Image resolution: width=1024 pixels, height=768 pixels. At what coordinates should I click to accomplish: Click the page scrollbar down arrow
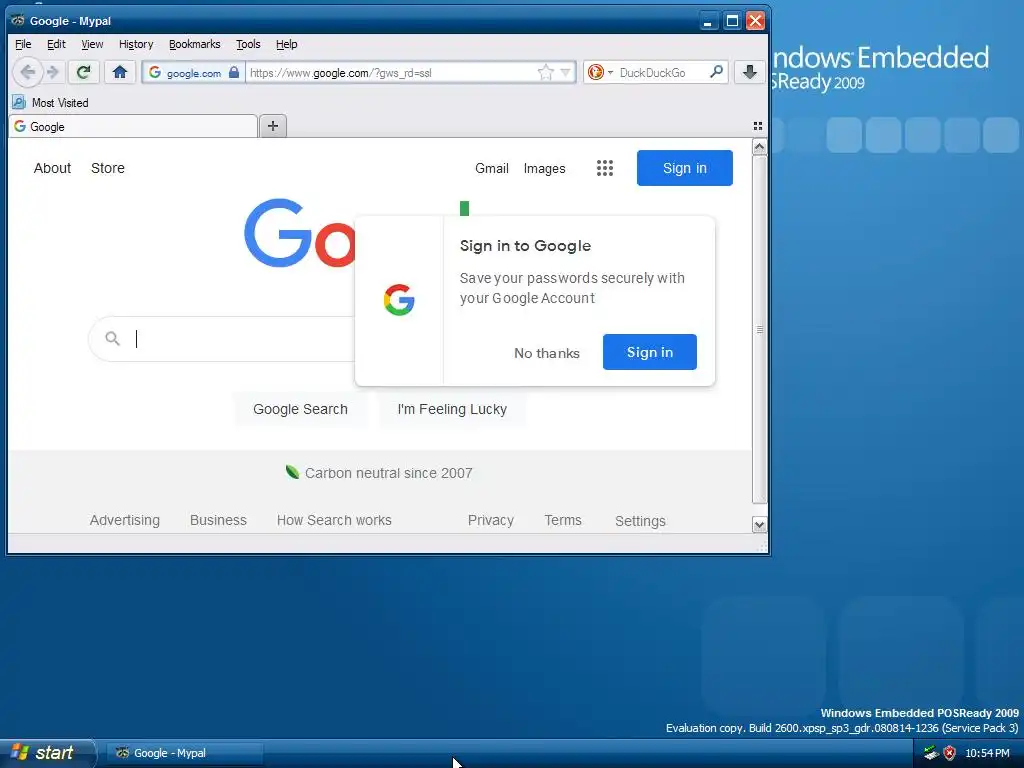pyautogui.click(x=759, y=524)
